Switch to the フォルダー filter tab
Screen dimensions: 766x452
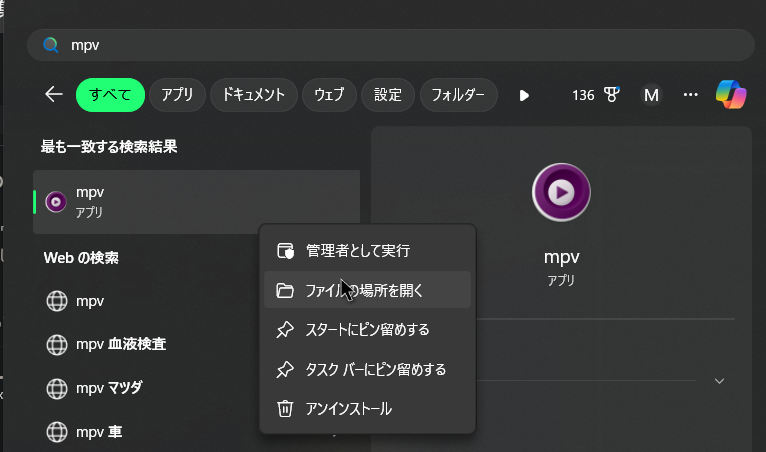pyautogui.click(x=459, y=95)
